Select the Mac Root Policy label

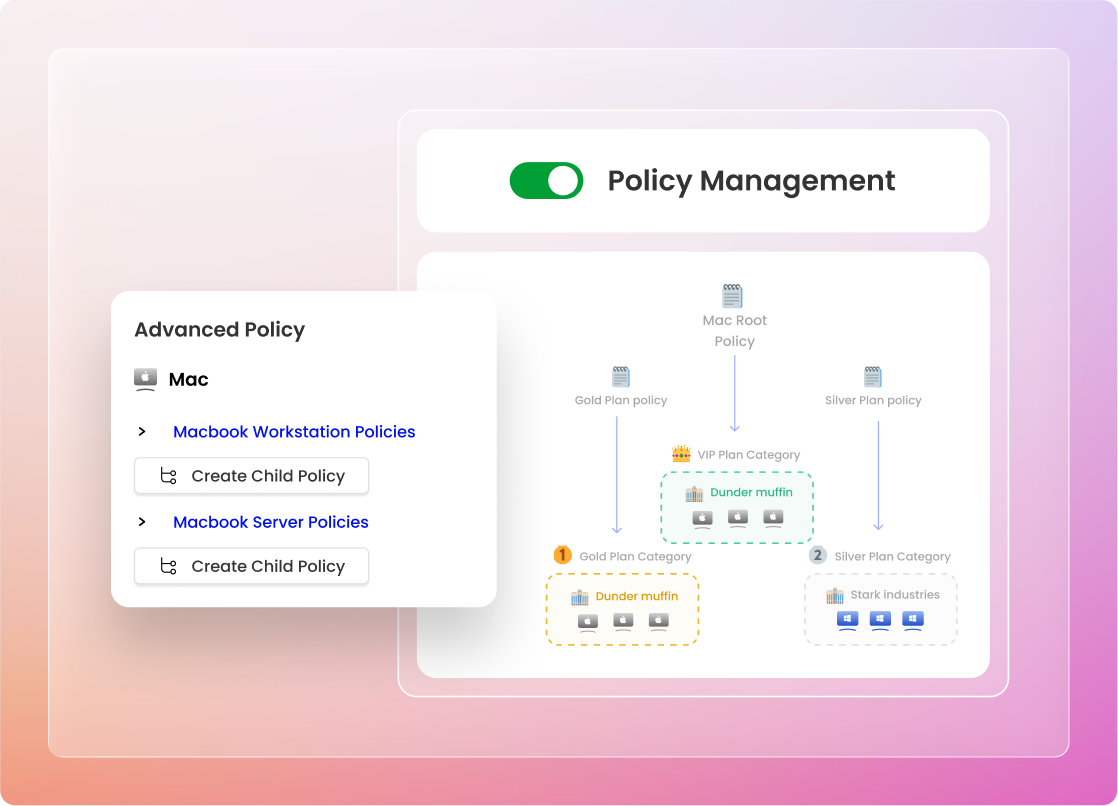pyautogui.click(x=734, y=331)
